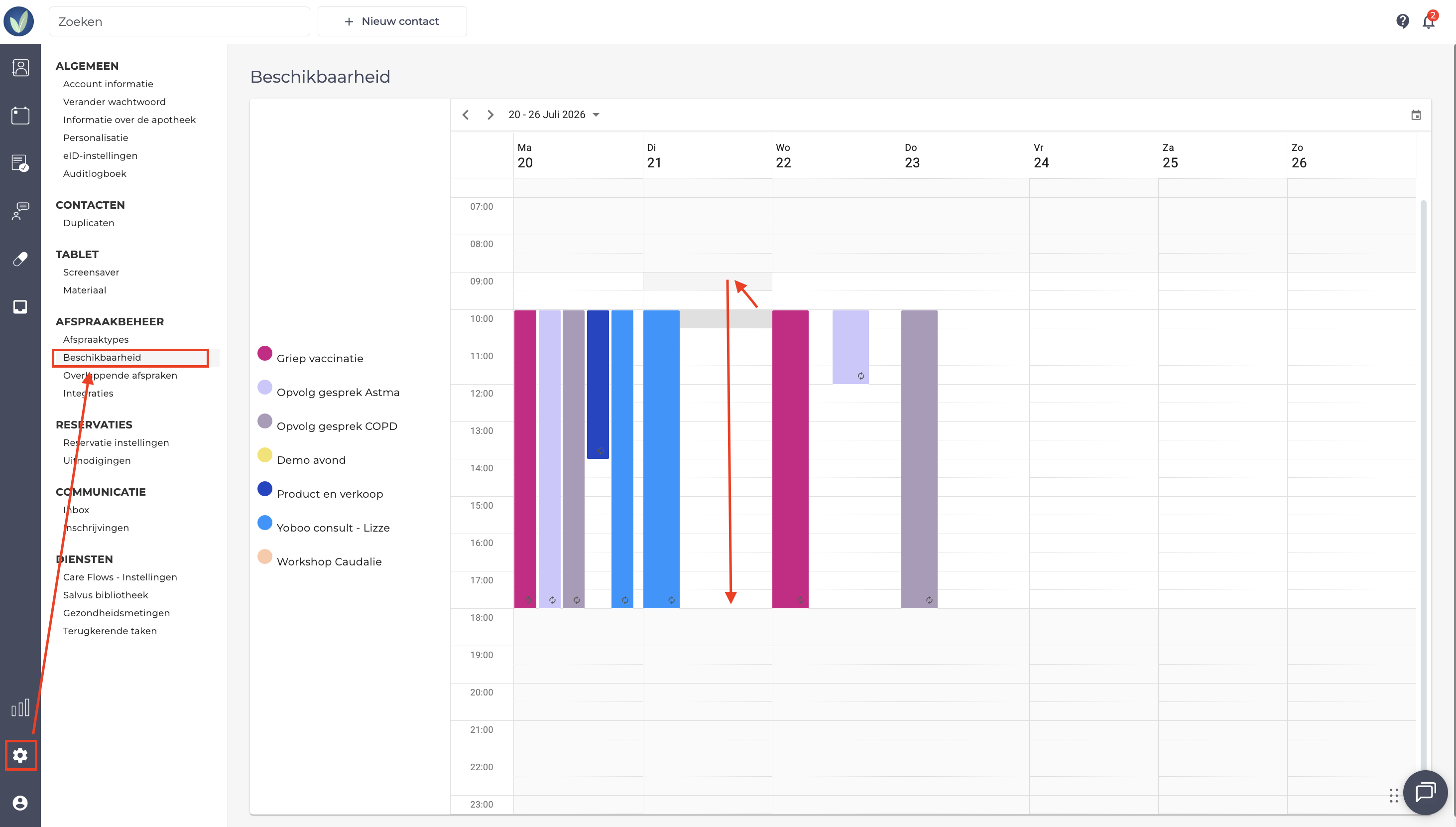The width and height of the screenshot is (1456, 827).
Task: Click the Zoeken search field
Action: [179, 21]
